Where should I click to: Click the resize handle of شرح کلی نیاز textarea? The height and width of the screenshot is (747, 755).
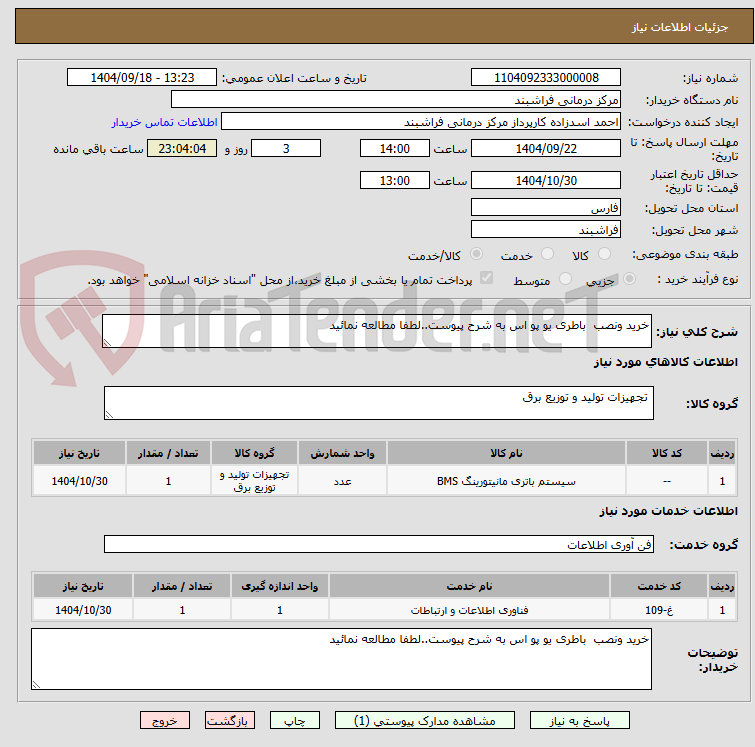click(x=107, y=342)
